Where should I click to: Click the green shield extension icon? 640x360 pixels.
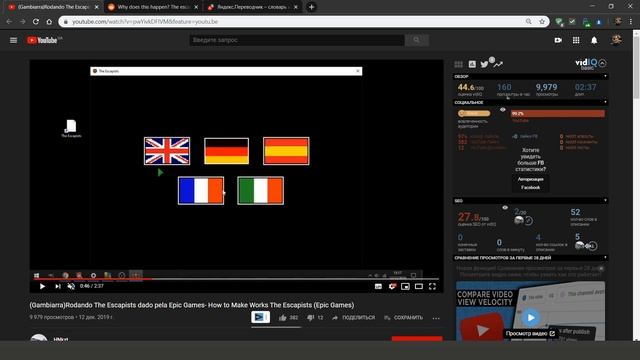[x=559, y=22]
